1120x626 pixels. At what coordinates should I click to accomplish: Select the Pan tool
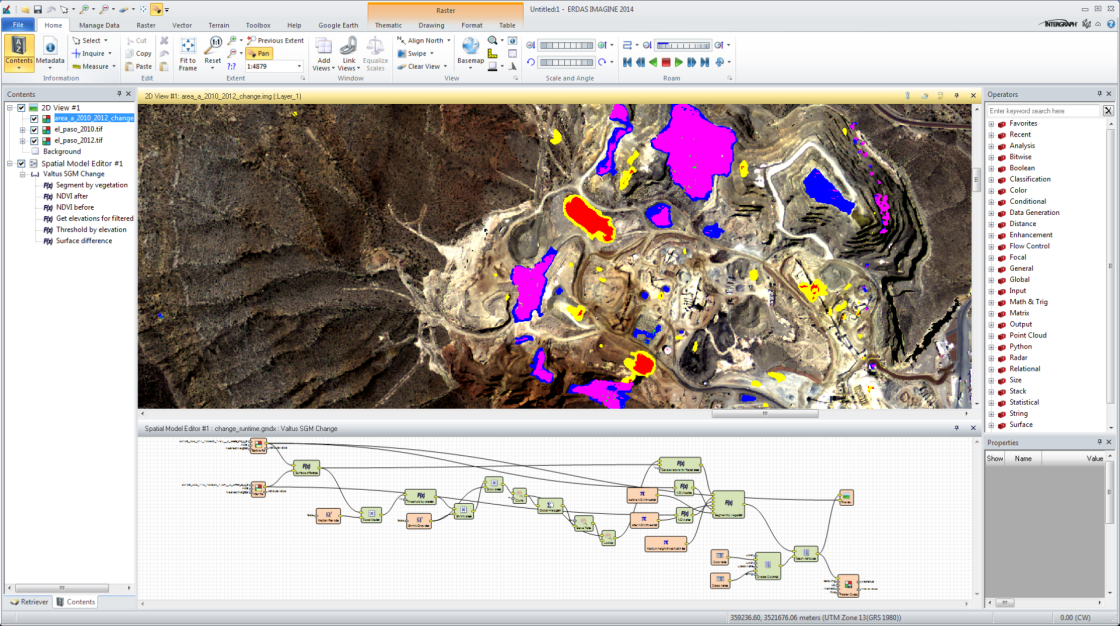click(x=259, y=53)
